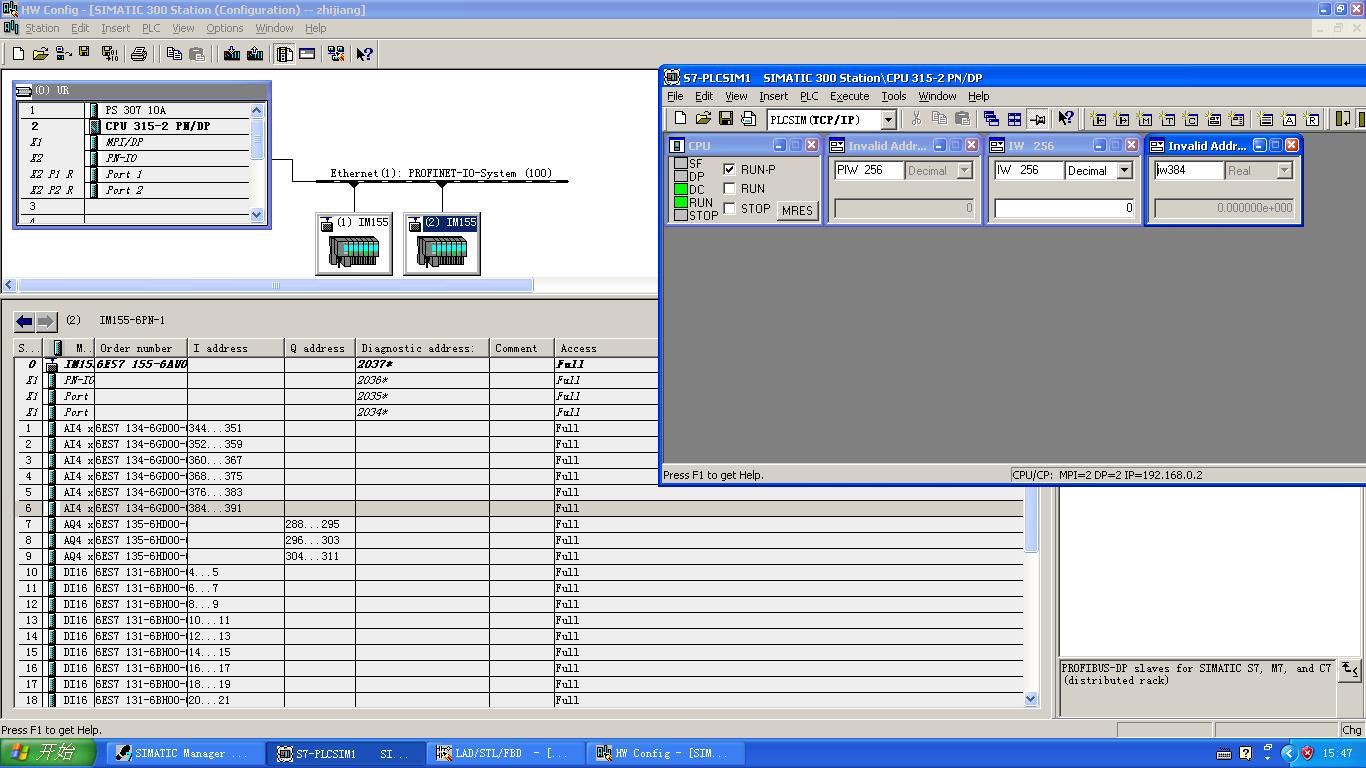This screenshot has height=768, width=1366.
Task: Click the Windows Start button
Action: (x=48, y=753)
